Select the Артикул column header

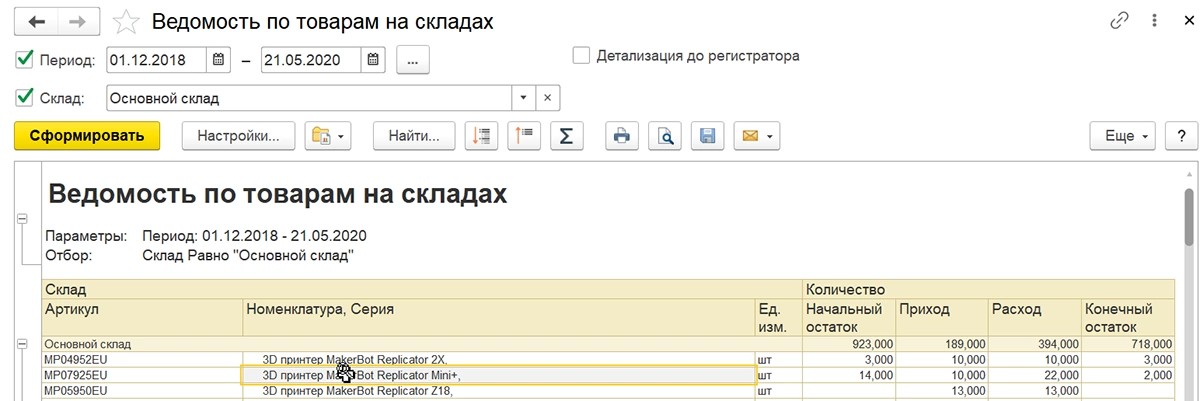coord(142,316)
